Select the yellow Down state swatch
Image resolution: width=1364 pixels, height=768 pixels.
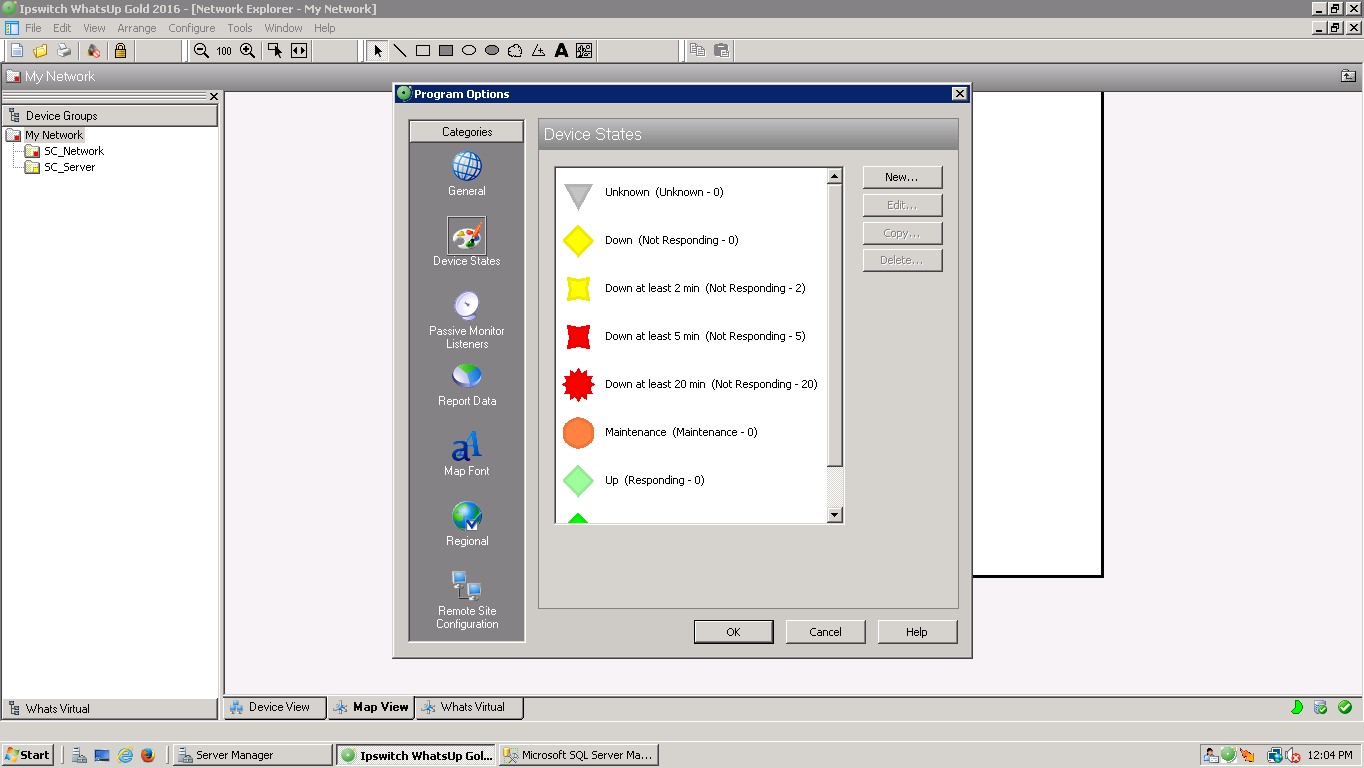coord(578,240)
